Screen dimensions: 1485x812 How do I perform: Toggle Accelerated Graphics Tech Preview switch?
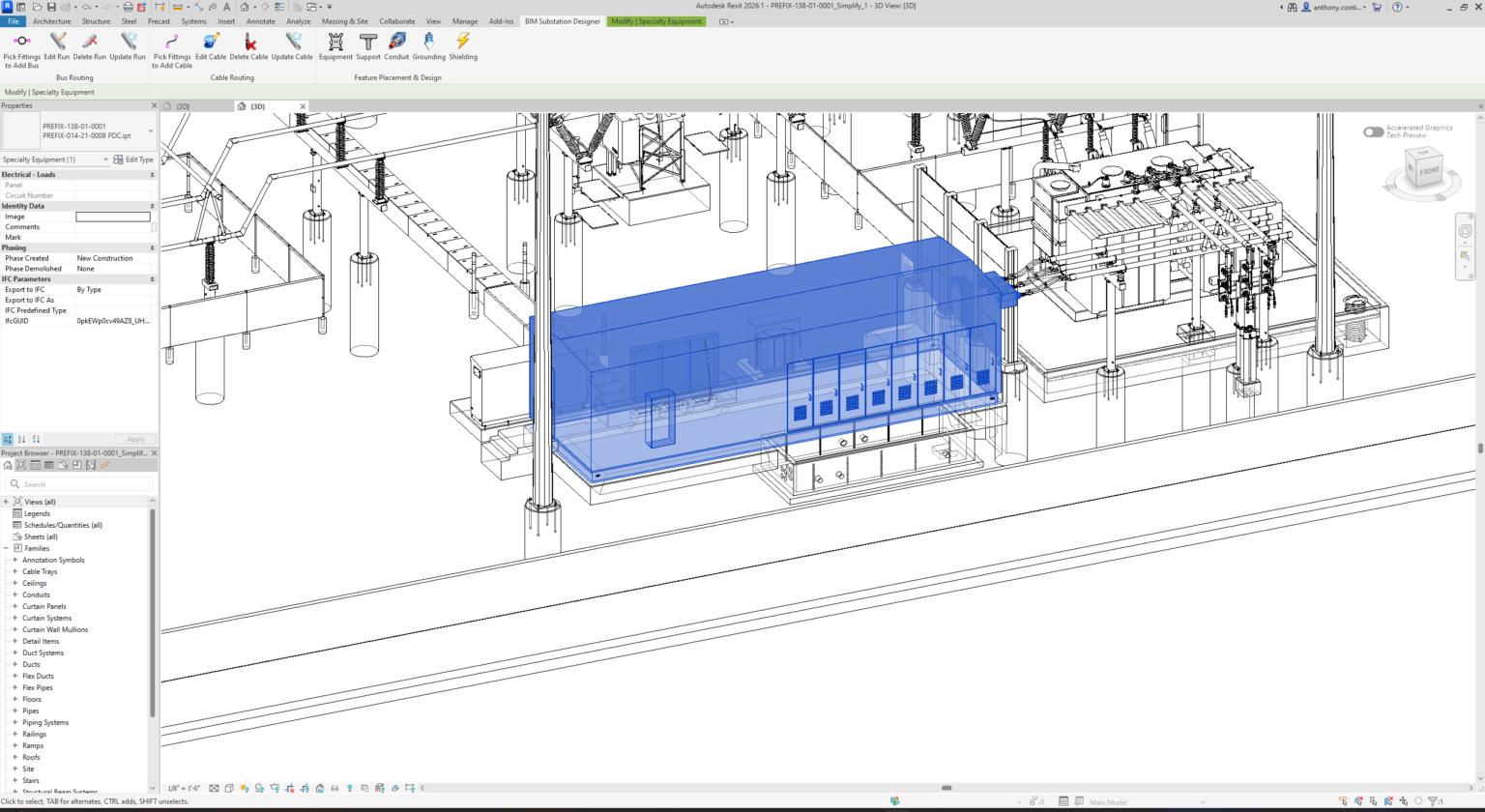click(x=1373, y=131)
